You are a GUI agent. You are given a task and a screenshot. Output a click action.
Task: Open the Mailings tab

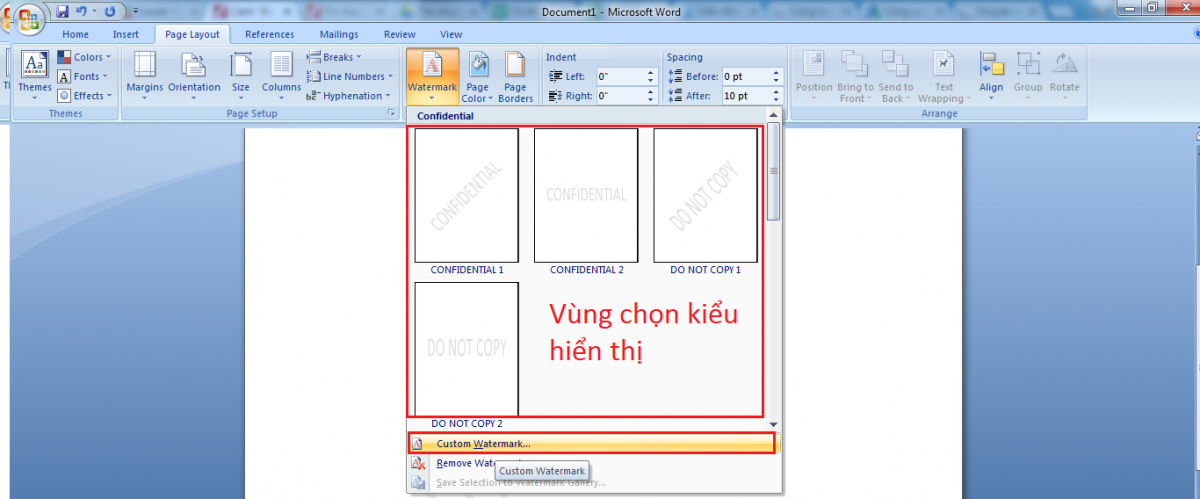(x=339, y=34)
